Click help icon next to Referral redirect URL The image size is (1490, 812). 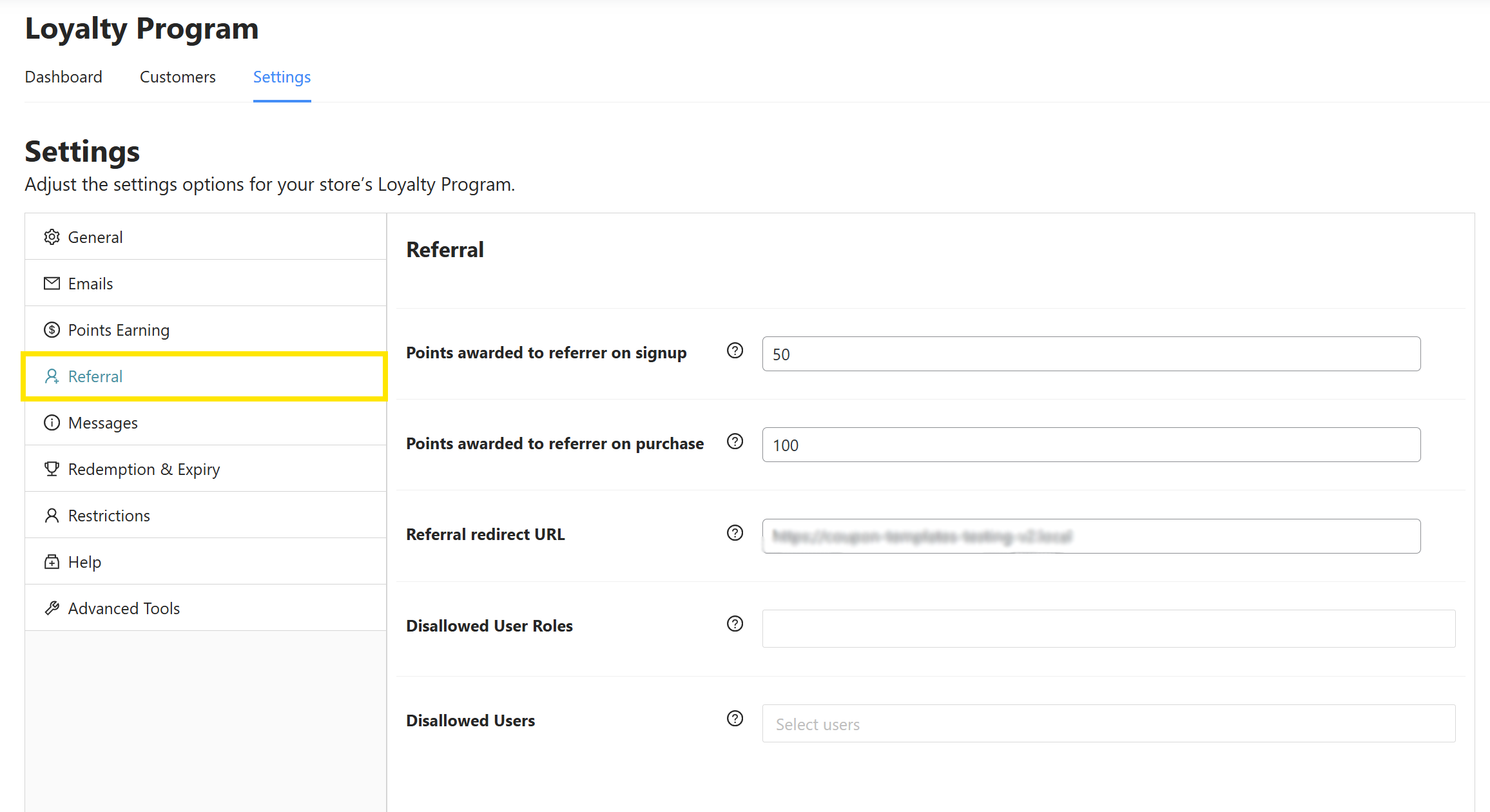[x=735, y=533]
